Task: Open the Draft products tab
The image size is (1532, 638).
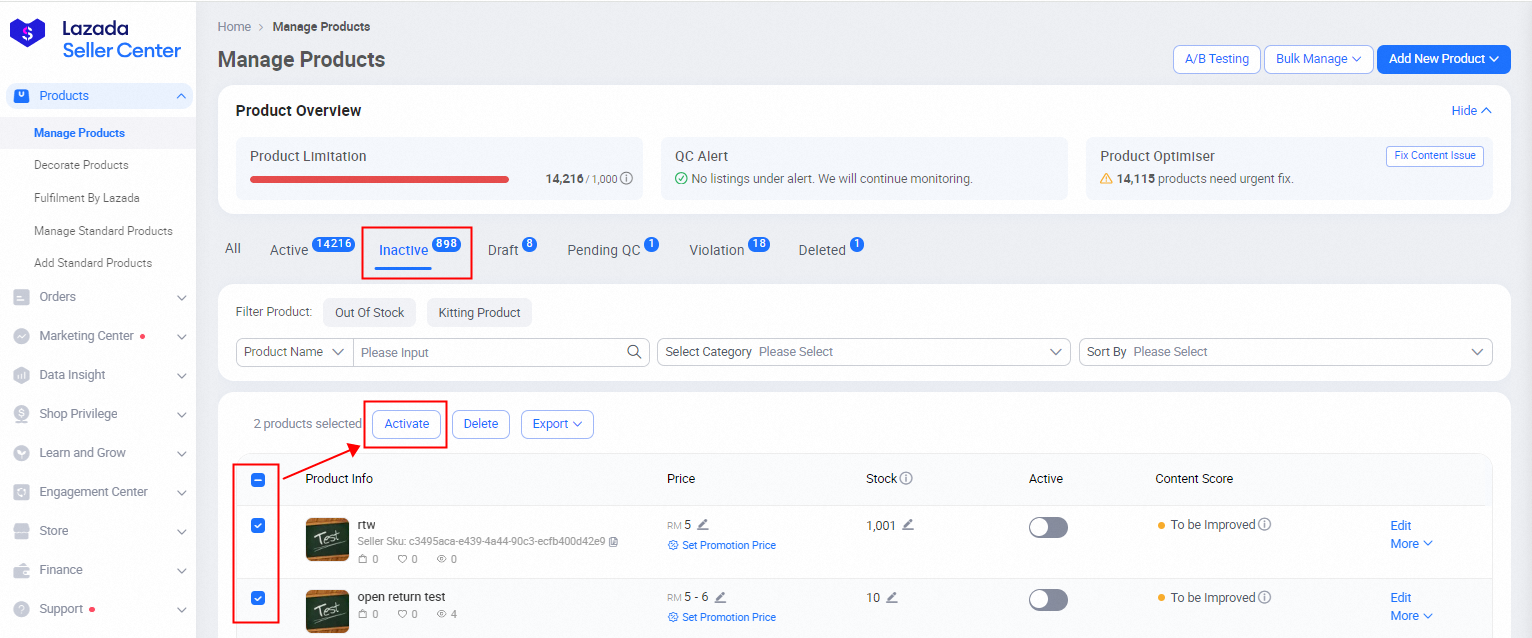Action: 504,249
